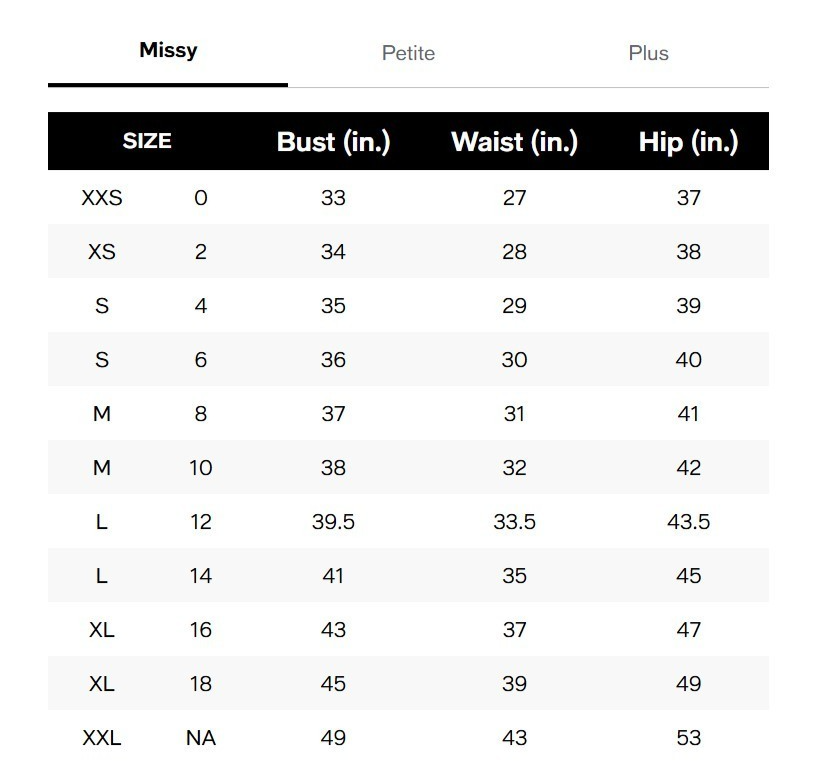The height and width of the screenshot is (771, 815).
Task: Click the SIZE column header
Action: click(x=147, y=141)
